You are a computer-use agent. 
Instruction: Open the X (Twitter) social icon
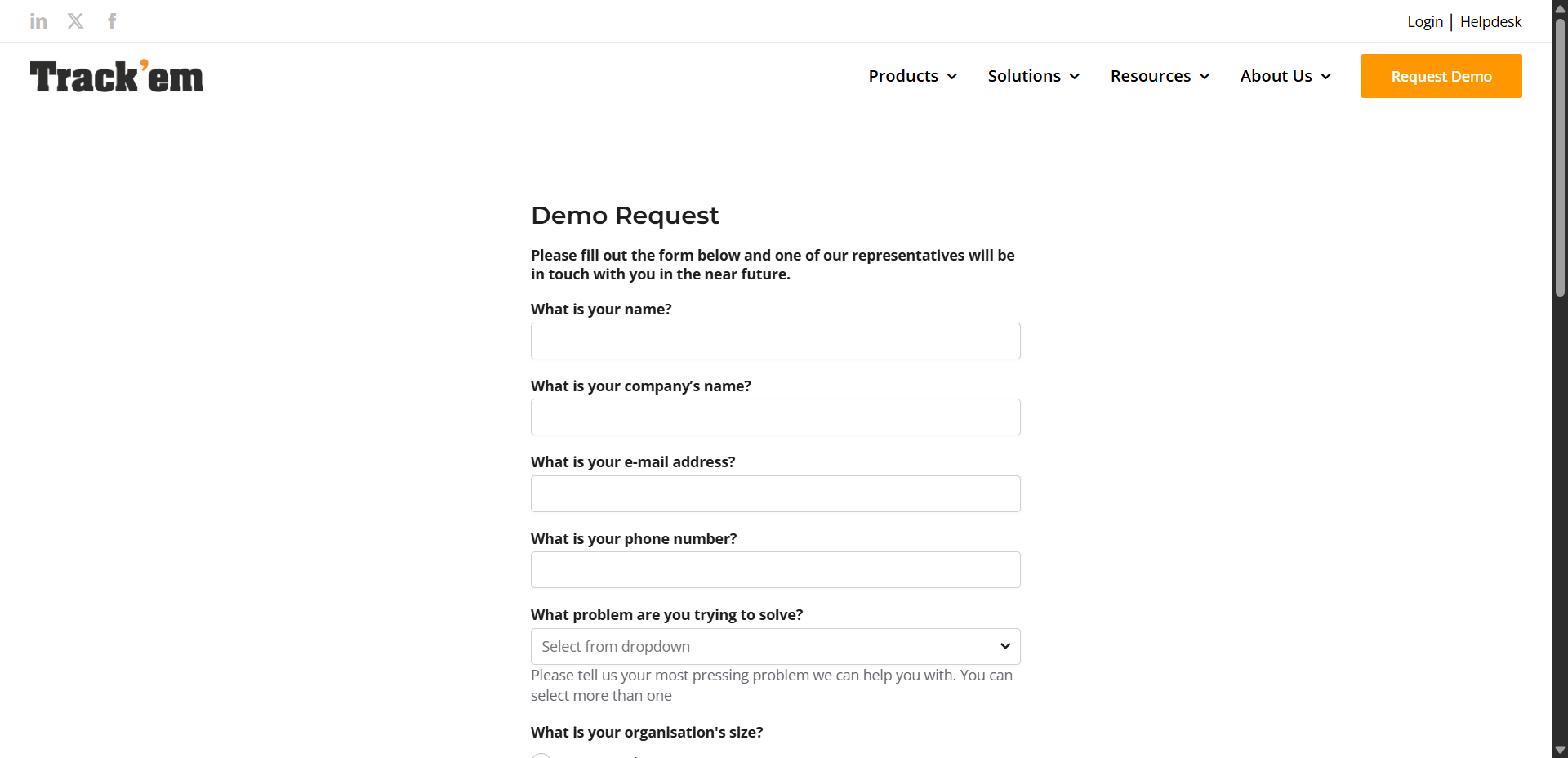pos(76,21)
